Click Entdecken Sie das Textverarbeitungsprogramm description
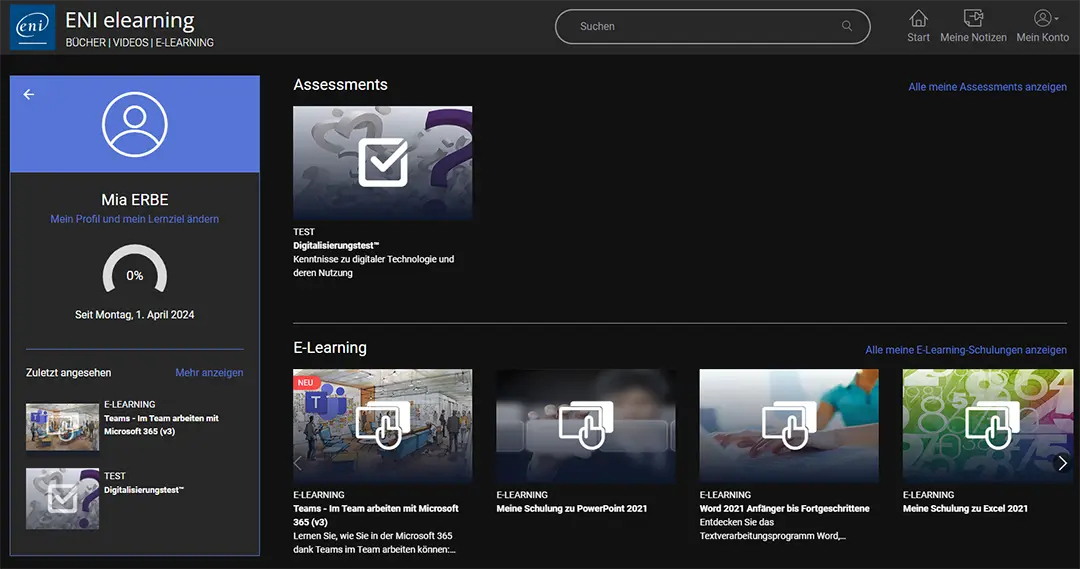 [x=773, y=529]
